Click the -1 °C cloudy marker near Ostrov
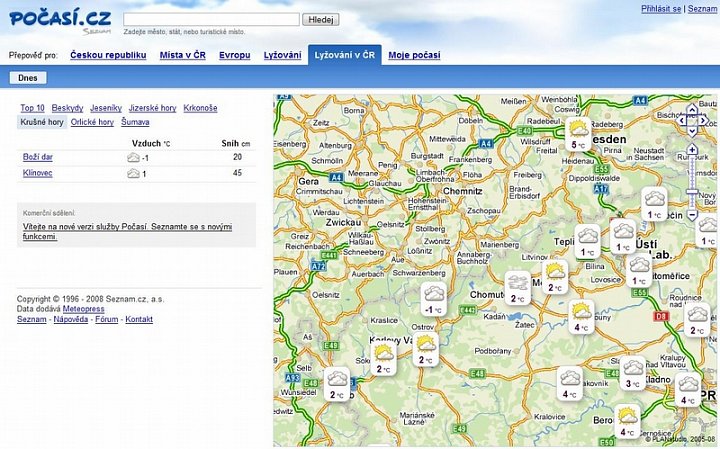The image size is (720, 449). (434, 299)
